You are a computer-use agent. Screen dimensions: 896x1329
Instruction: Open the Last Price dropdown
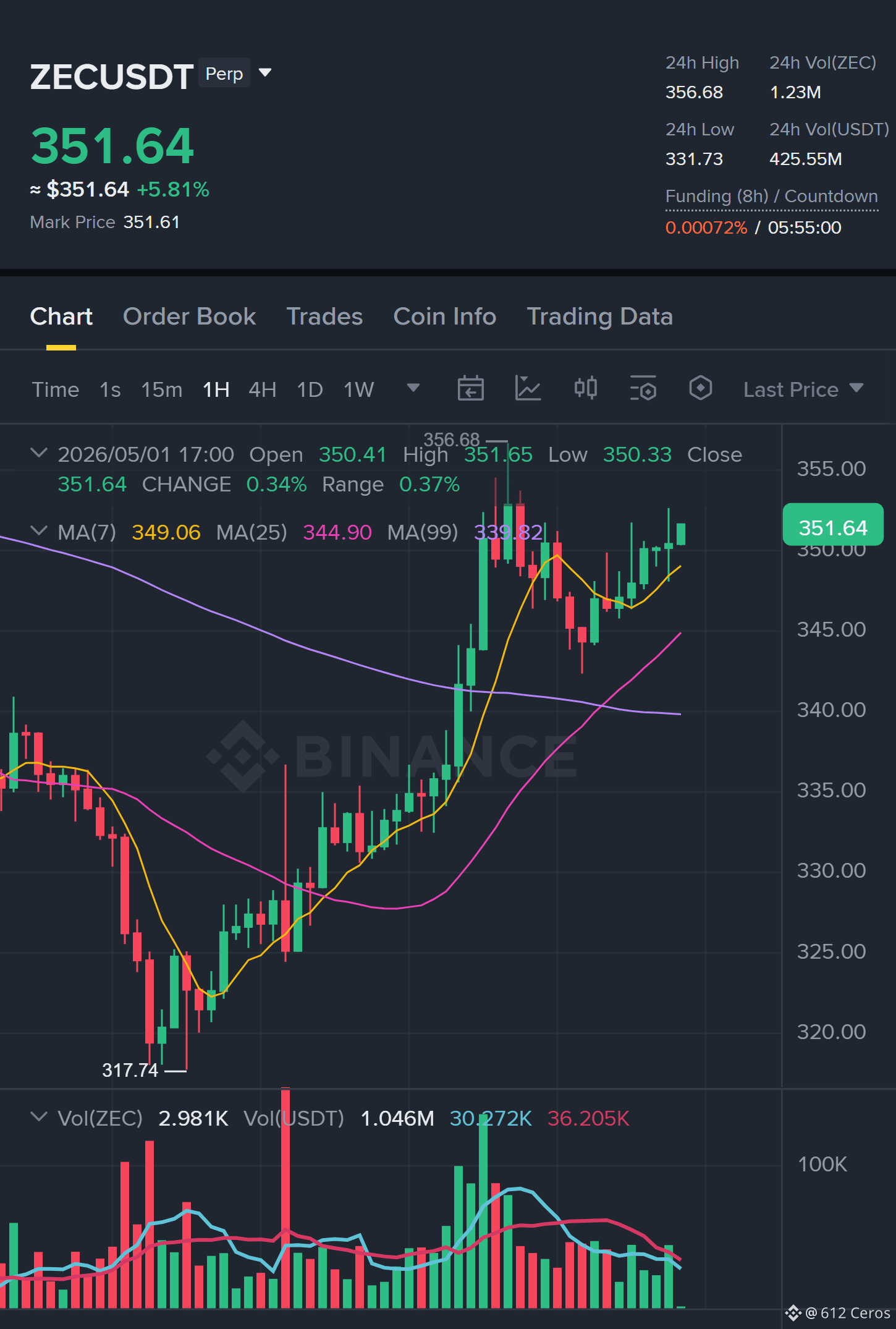point(803,389)
